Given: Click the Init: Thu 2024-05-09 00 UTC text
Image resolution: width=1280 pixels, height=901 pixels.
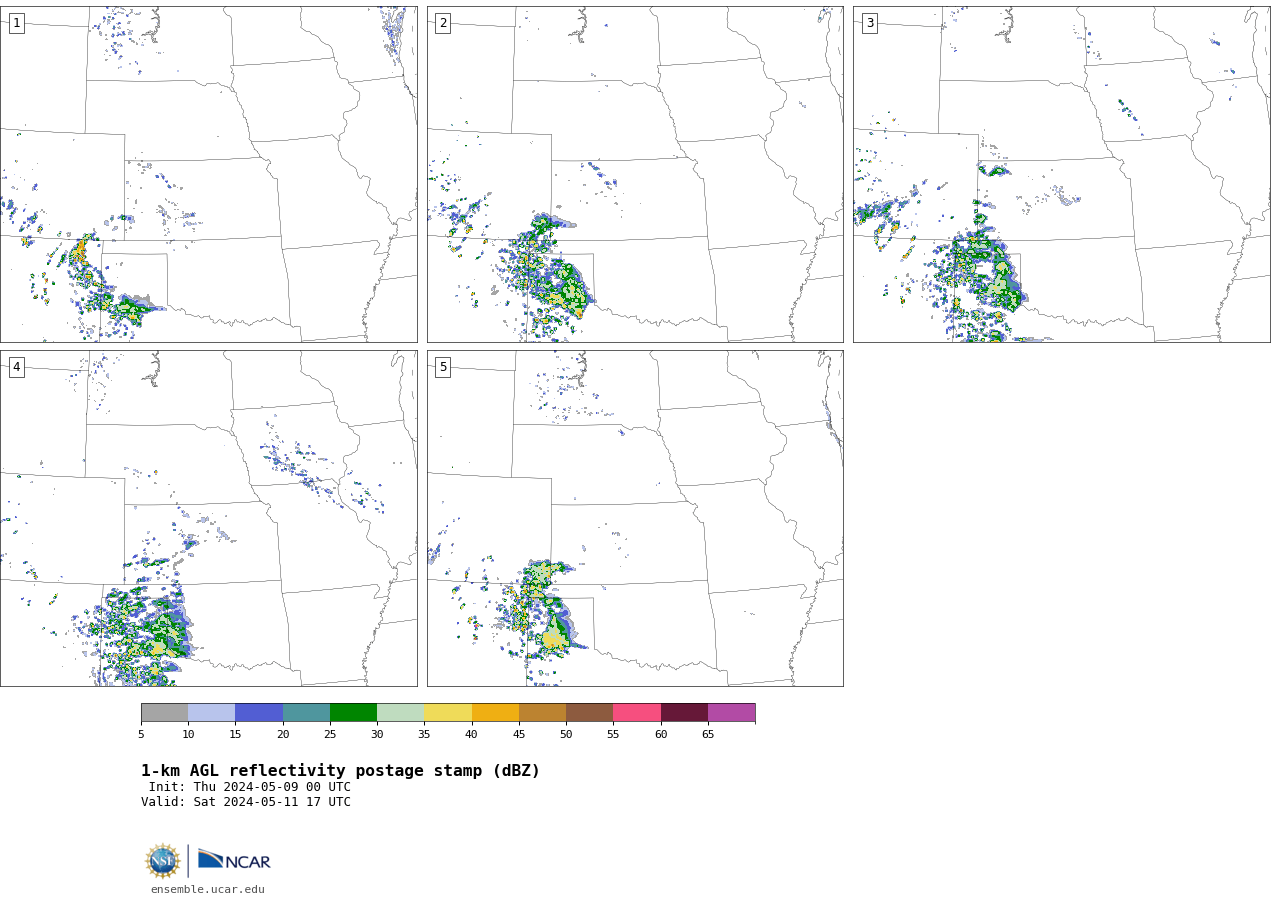Looking at the screenshot, I should 250,787.
